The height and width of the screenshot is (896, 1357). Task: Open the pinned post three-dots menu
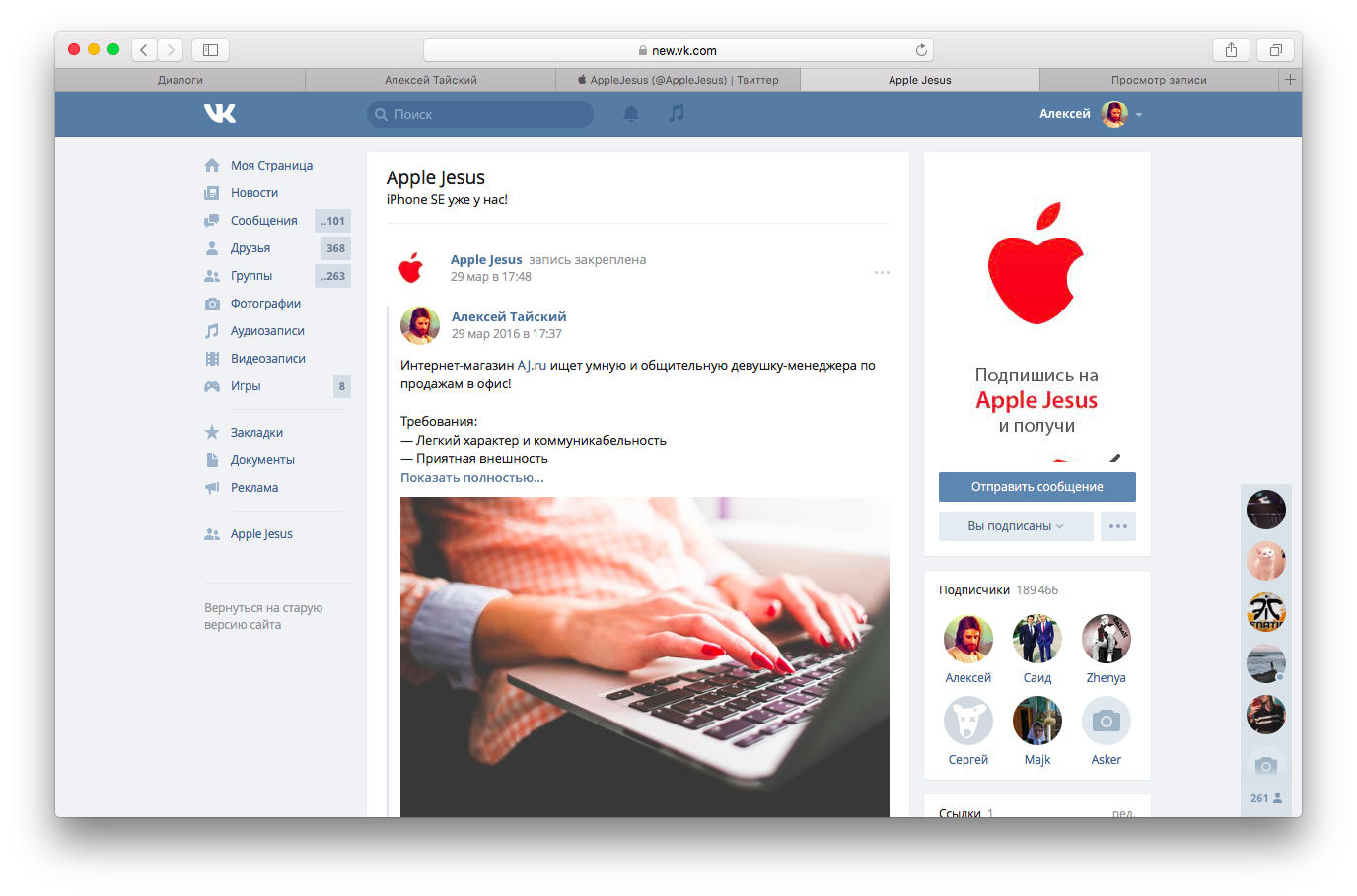pos(882,272)
